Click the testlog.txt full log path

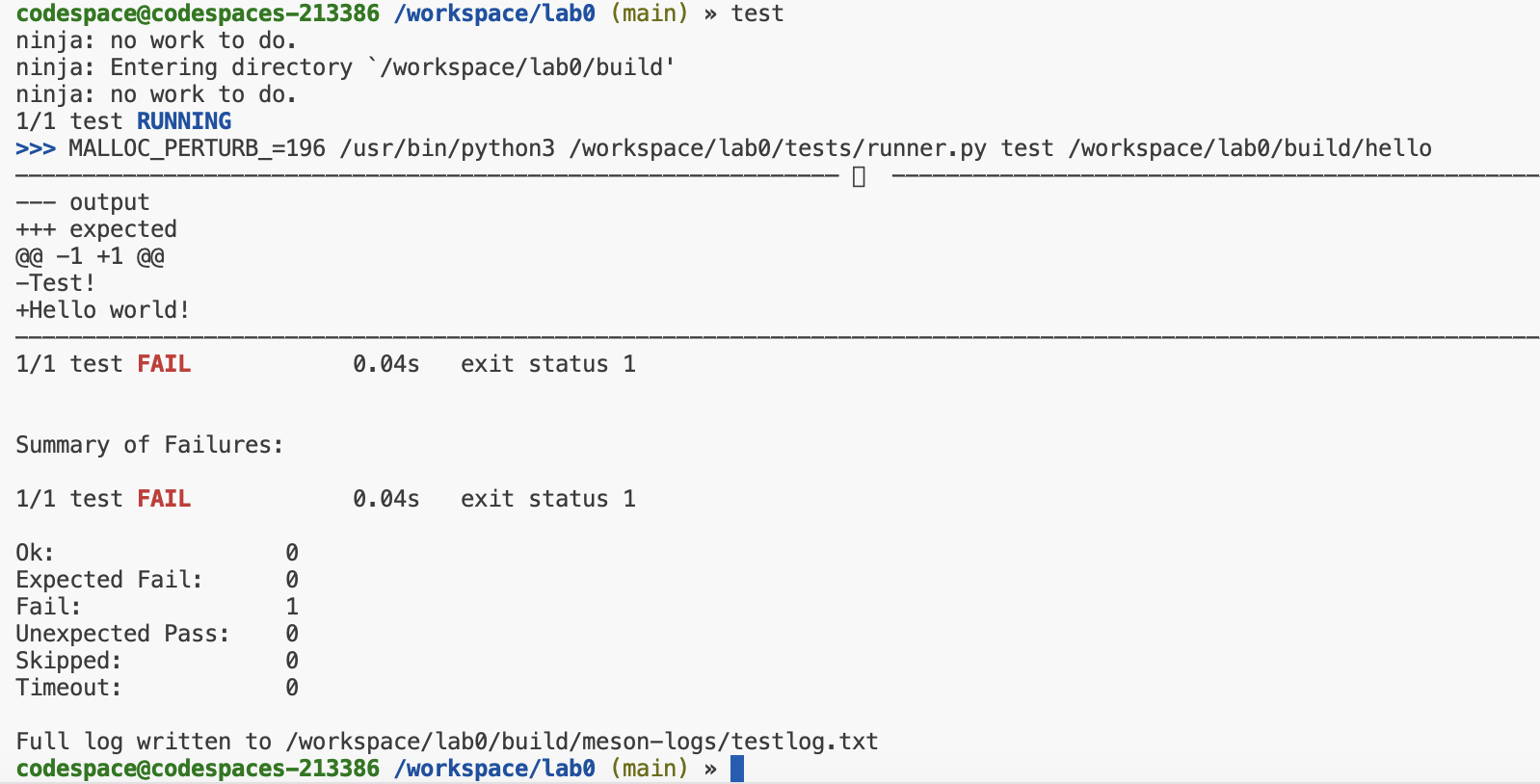coord(582,742)
